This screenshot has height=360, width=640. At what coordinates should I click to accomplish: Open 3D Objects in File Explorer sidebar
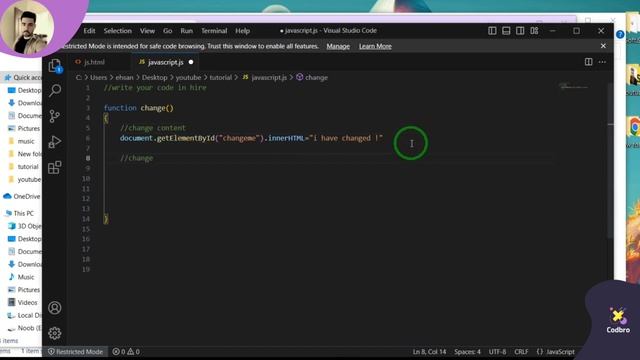(x=24, y=226)
